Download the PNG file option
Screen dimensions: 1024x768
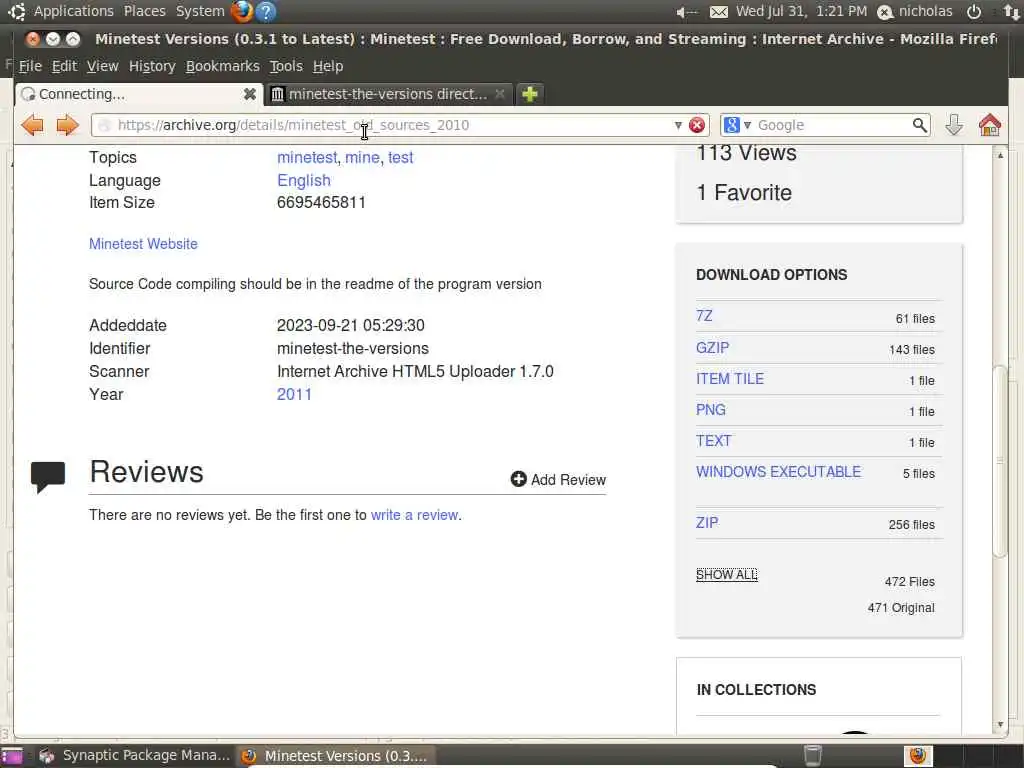click(711, 409)
